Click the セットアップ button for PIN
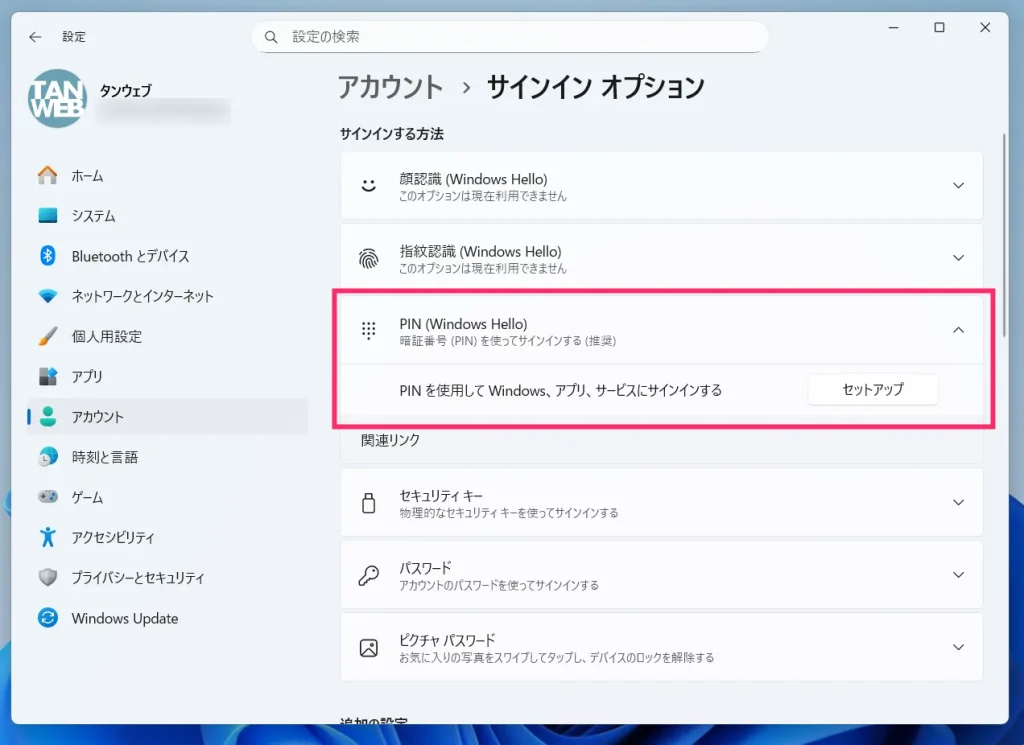Viewport: 1024px width, 745px height. coord(872,390)
